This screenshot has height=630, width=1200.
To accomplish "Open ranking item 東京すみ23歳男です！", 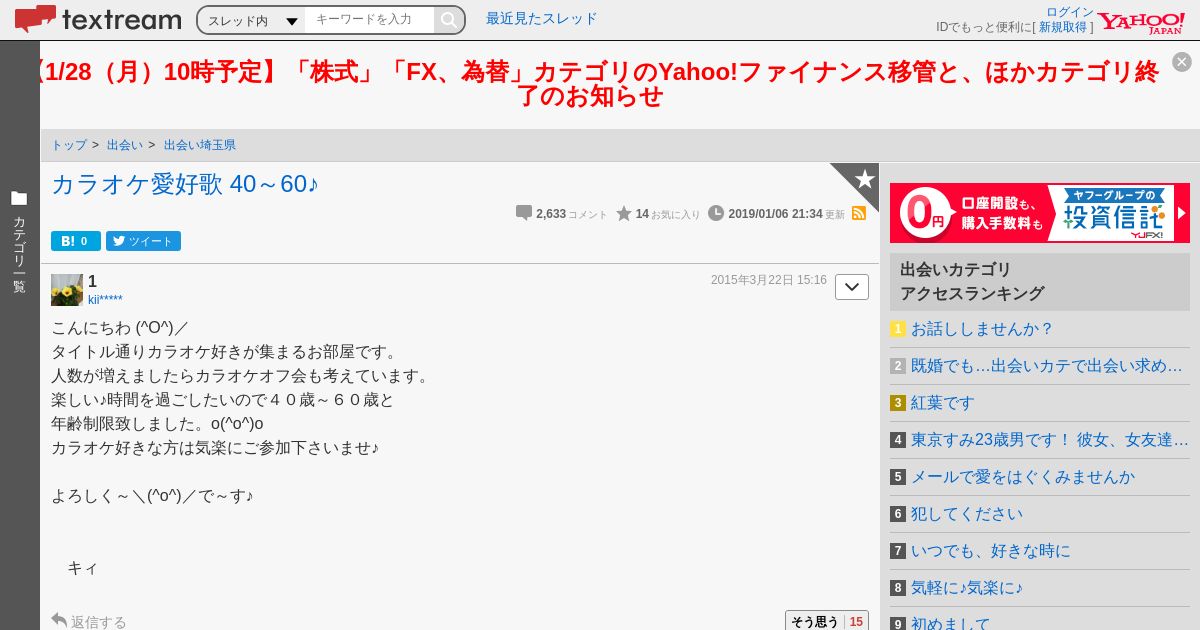I will click(1050, 440).
